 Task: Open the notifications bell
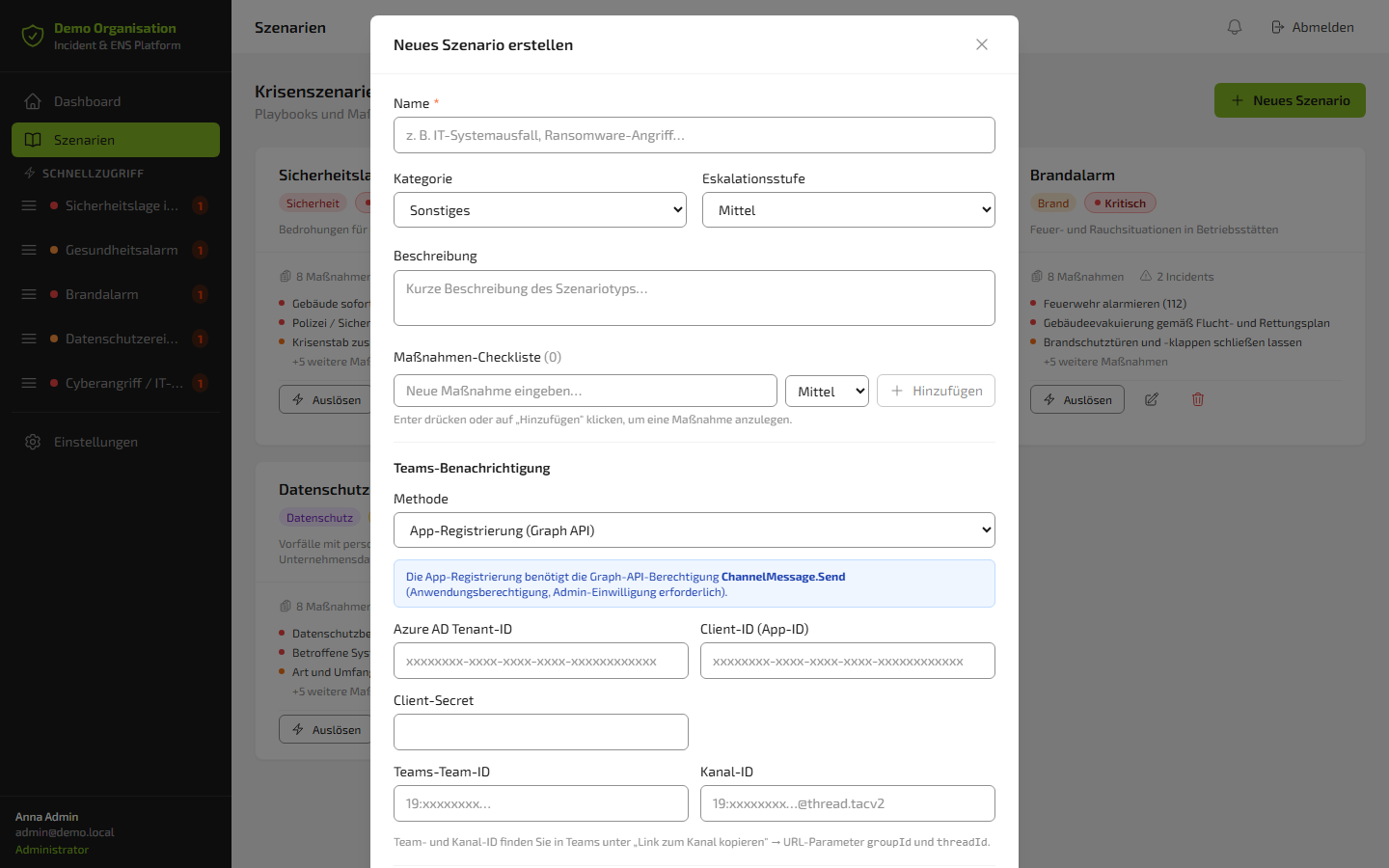coord(1235,27)
